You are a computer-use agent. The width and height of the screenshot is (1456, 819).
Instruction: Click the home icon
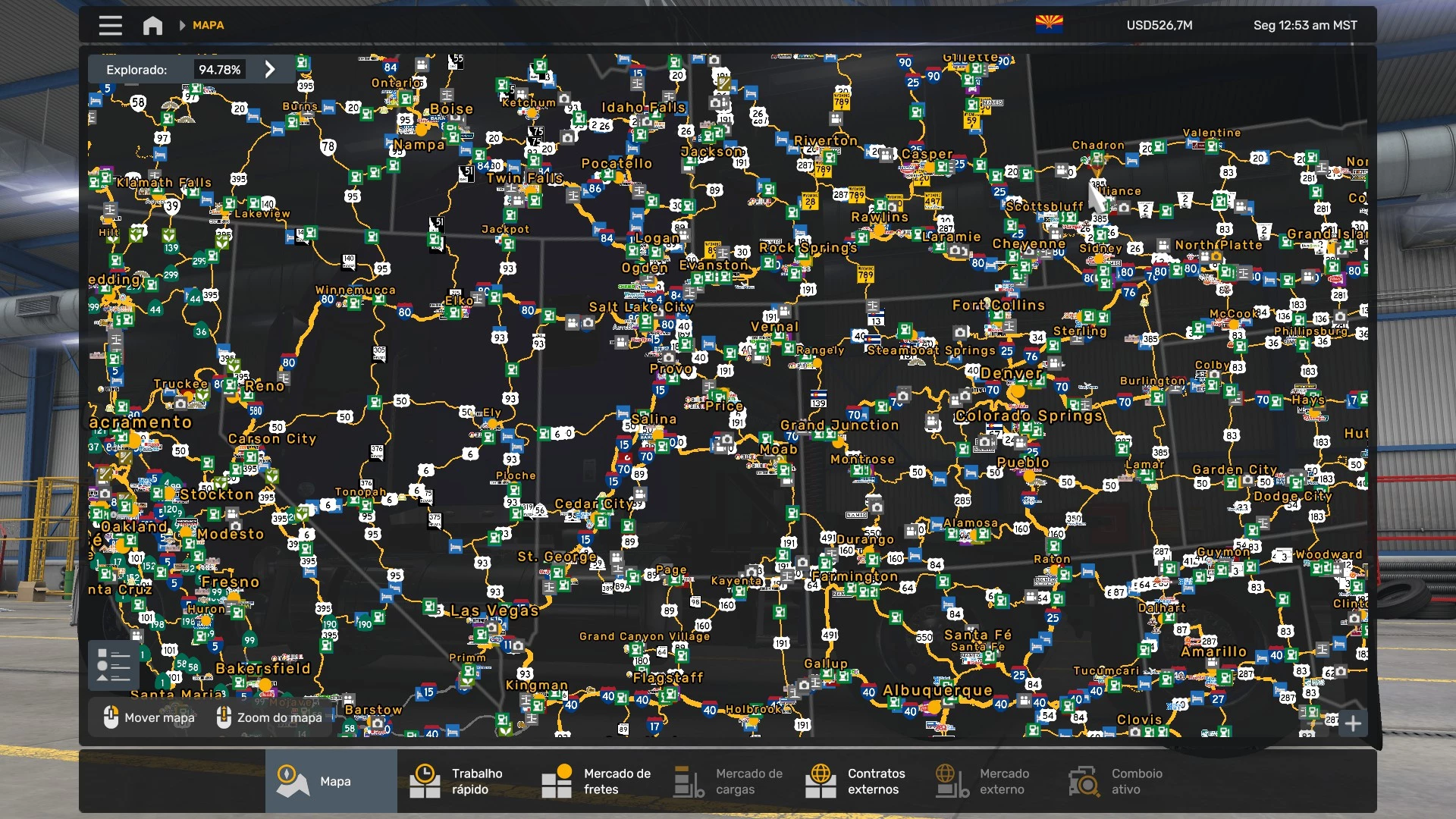click(152, 26)
